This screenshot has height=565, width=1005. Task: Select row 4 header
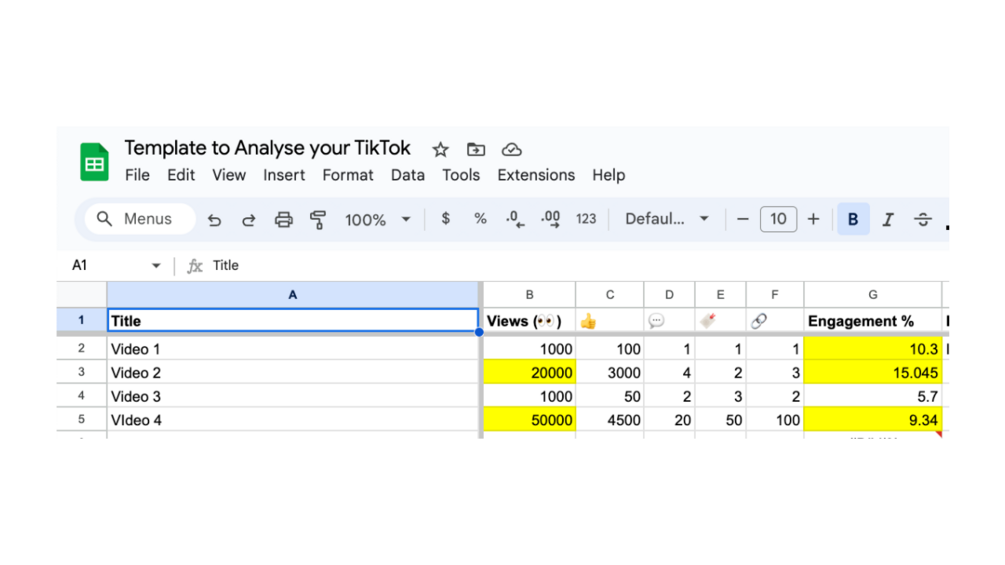pos(81,396)
